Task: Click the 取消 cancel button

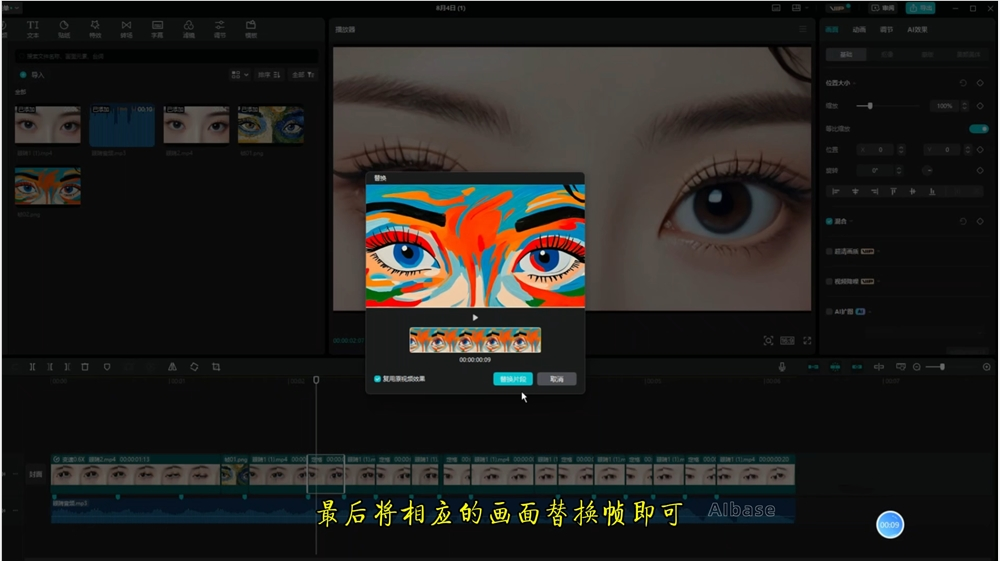Action: [556, 380]
